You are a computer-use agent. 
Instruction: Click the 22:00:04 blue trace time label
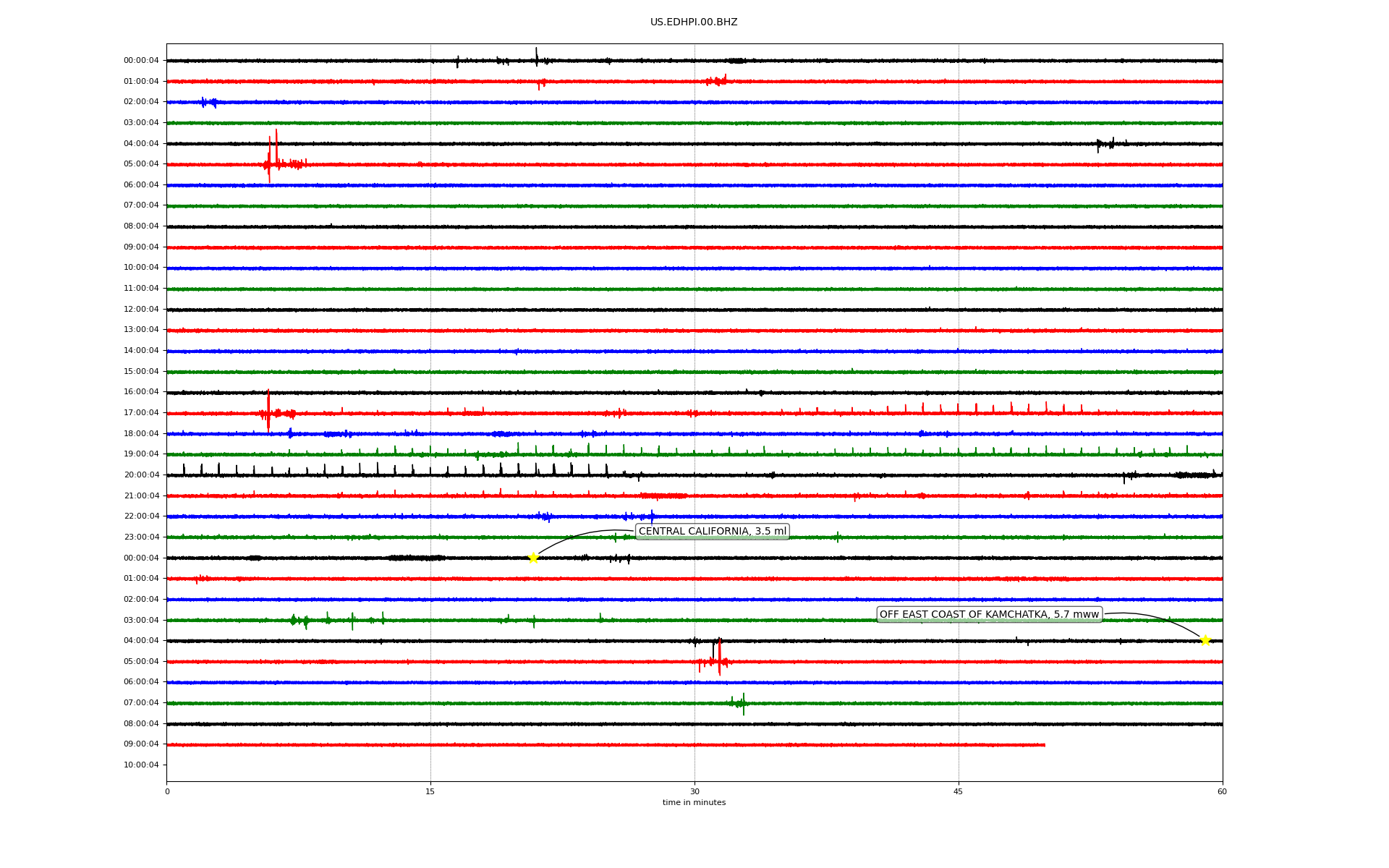click(141, 516)
